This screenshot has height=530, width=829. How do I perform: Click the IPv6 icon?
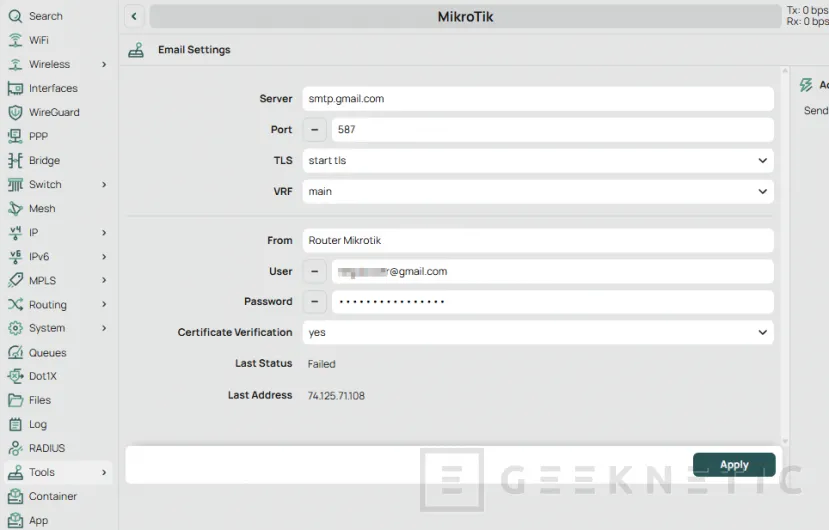tap(15, 257)
